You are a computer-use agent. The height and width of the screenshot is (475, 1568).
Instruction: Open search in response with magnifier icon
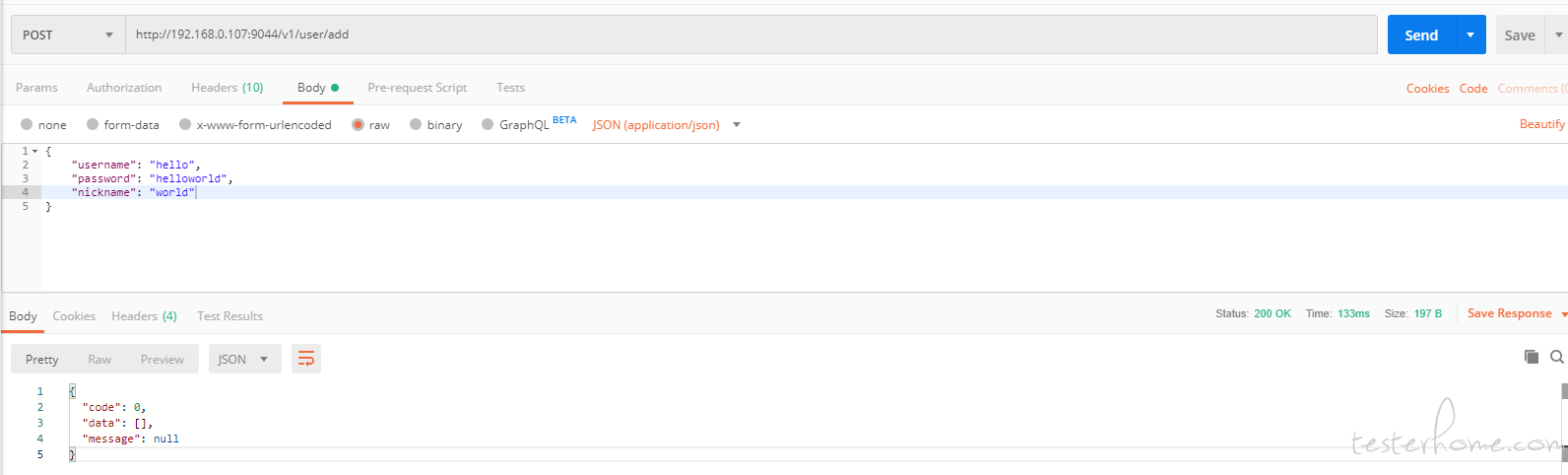pyautogui.click(x=1556, y=357)
